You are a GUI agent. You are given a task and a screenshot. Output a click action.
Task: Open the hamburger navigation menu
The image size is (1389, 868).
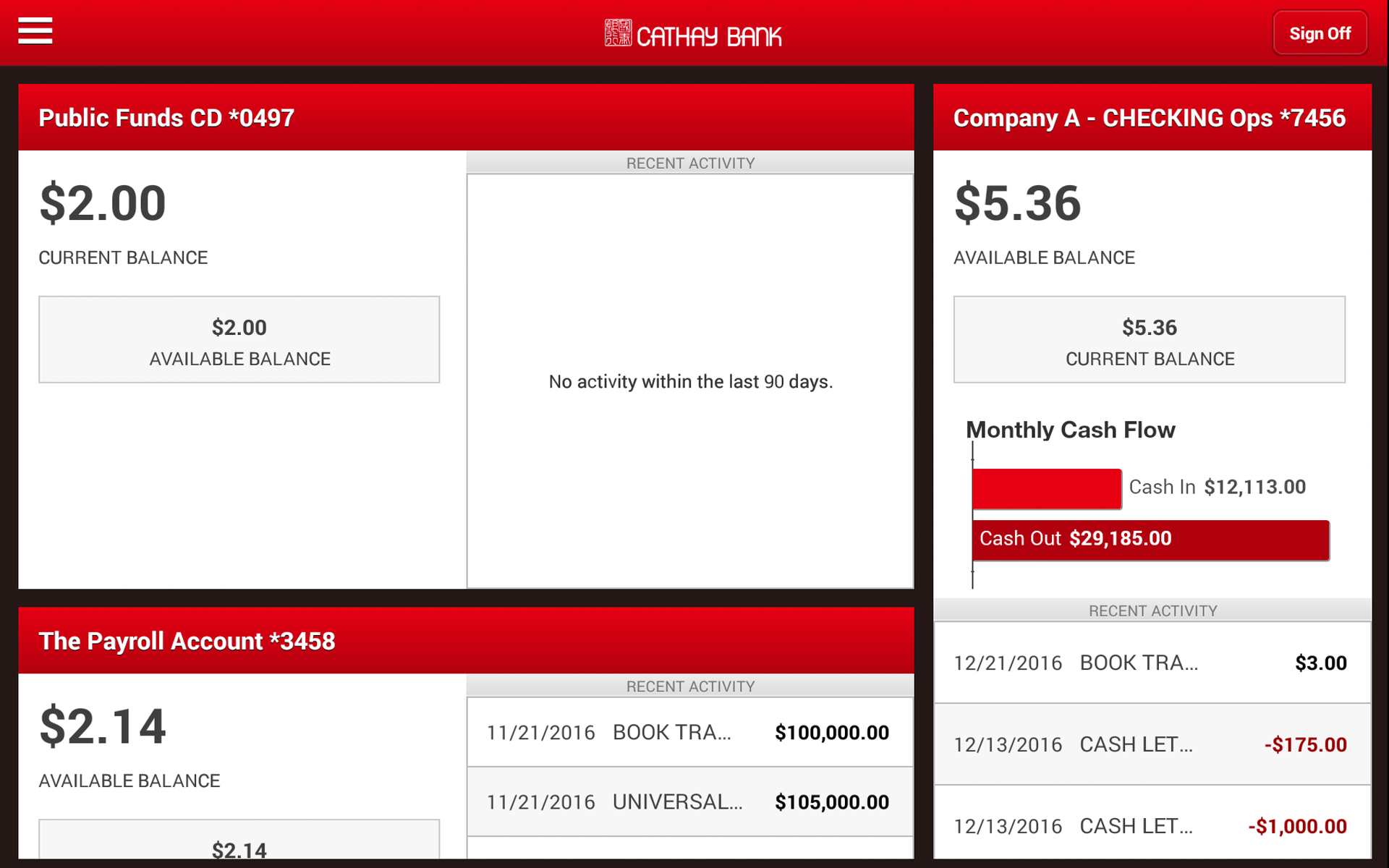pyautogui.click(x=35, y=31)
